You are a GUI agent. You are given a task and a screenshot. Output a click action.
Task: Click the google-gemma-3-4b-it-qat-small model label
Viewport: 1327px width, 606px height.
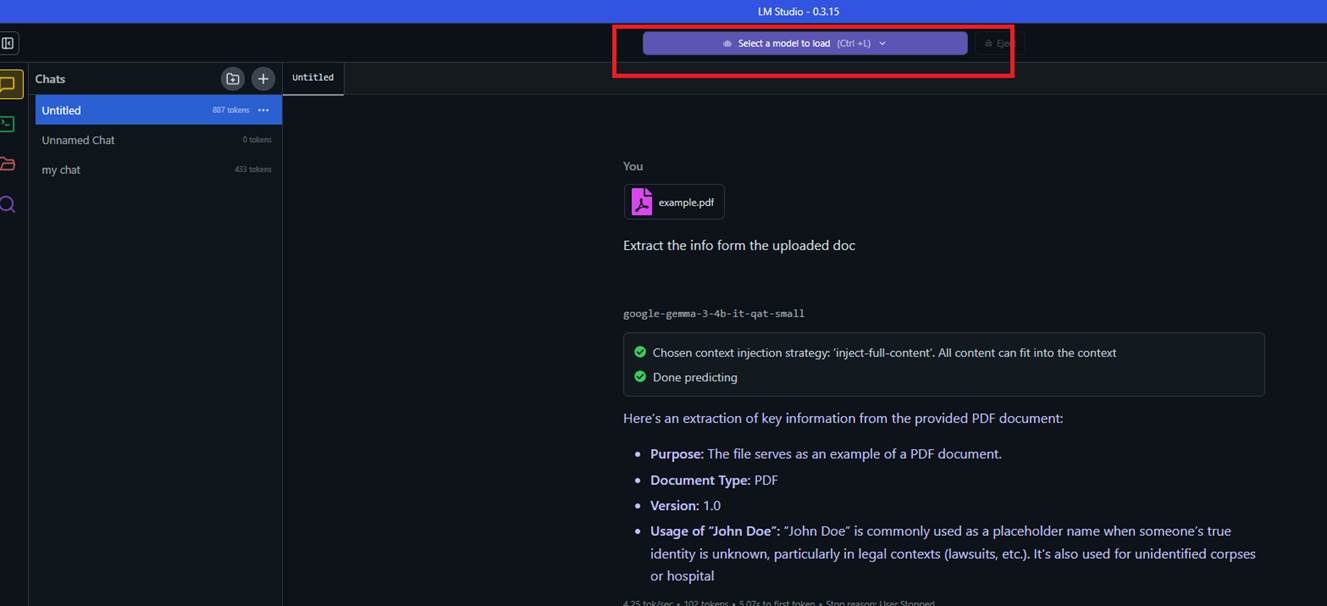click(714, 313)
